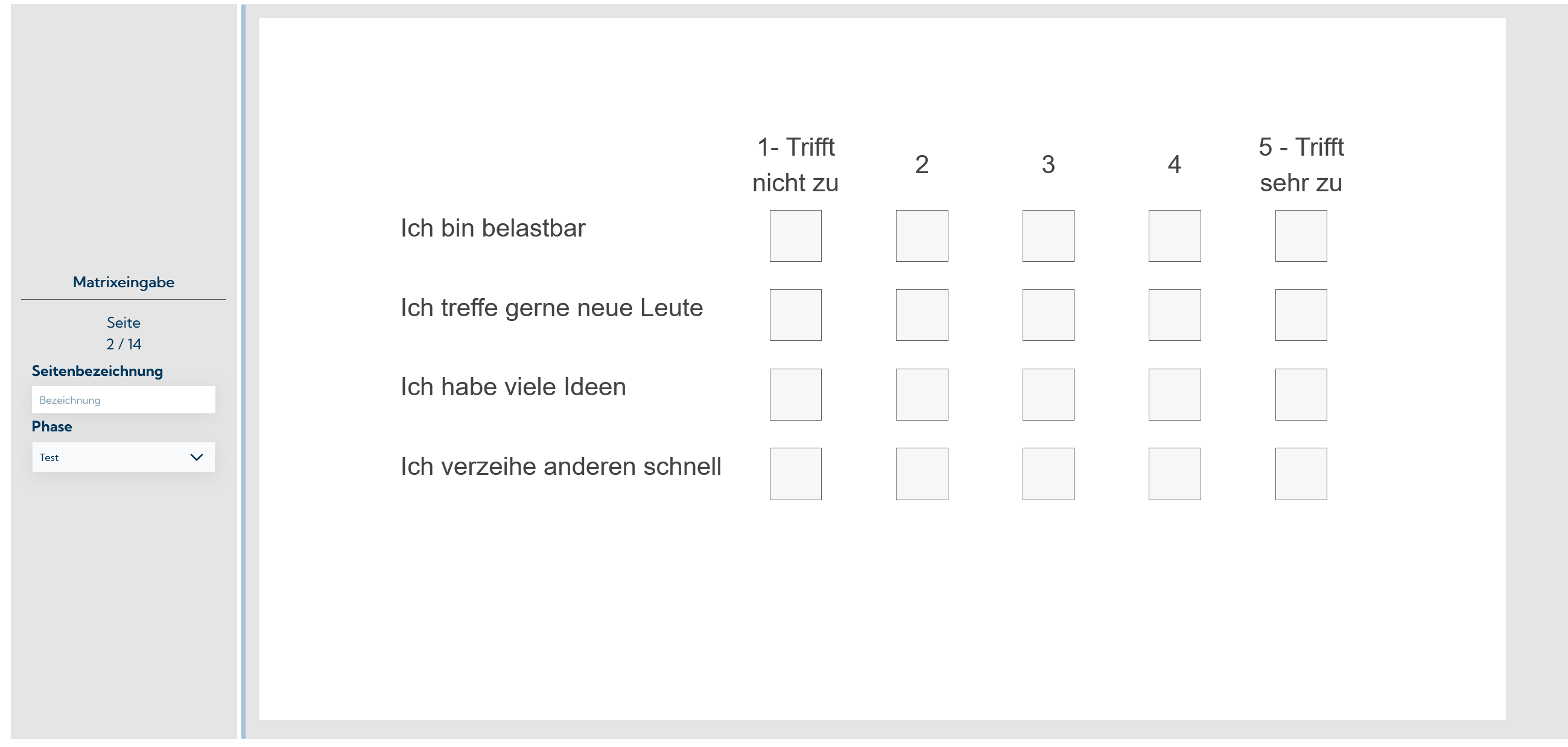Screen dimensions: 1568x747
Task: Check '1- Trifft nicht zu' for 'Ich habe viele Ideen'
Action: (x=795, y=395)
